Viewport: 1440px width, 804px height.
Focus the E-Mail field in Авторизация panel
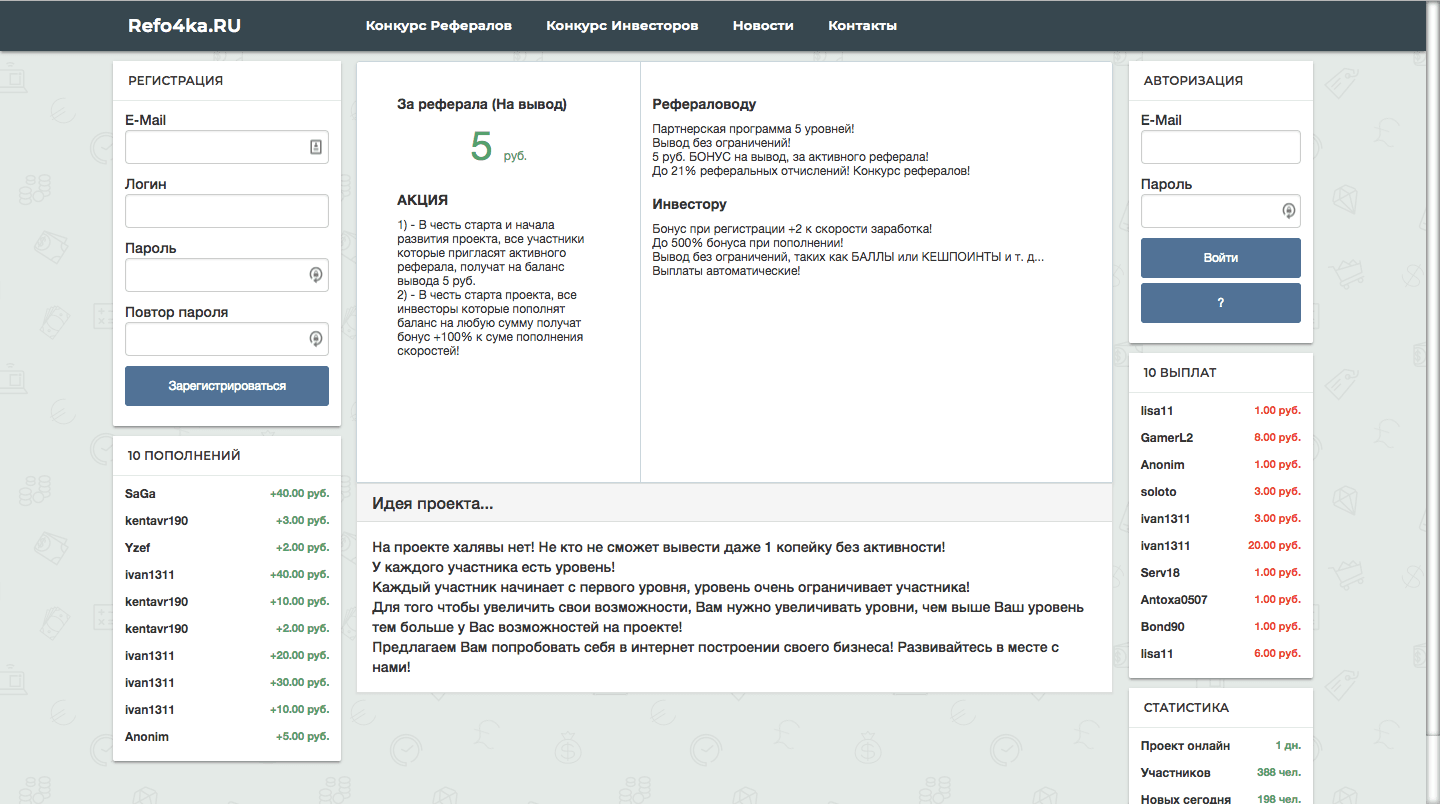click(x=1220, y=147)
